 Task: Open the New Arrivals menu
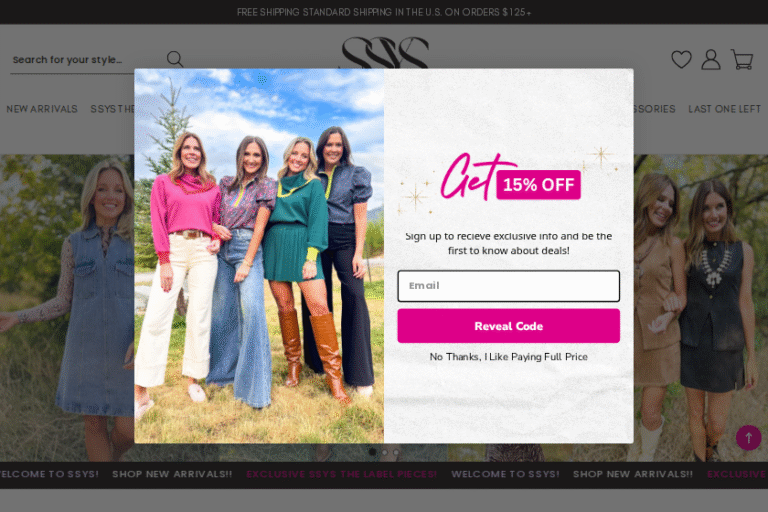(42, 109)
